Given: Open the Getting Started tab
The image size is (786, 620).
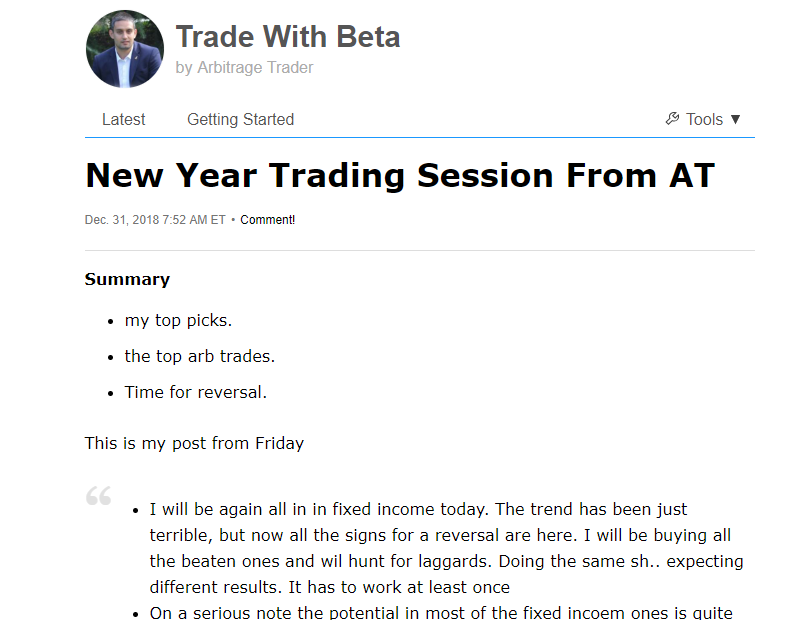Looking at the screenshot, I should [240, 119].
